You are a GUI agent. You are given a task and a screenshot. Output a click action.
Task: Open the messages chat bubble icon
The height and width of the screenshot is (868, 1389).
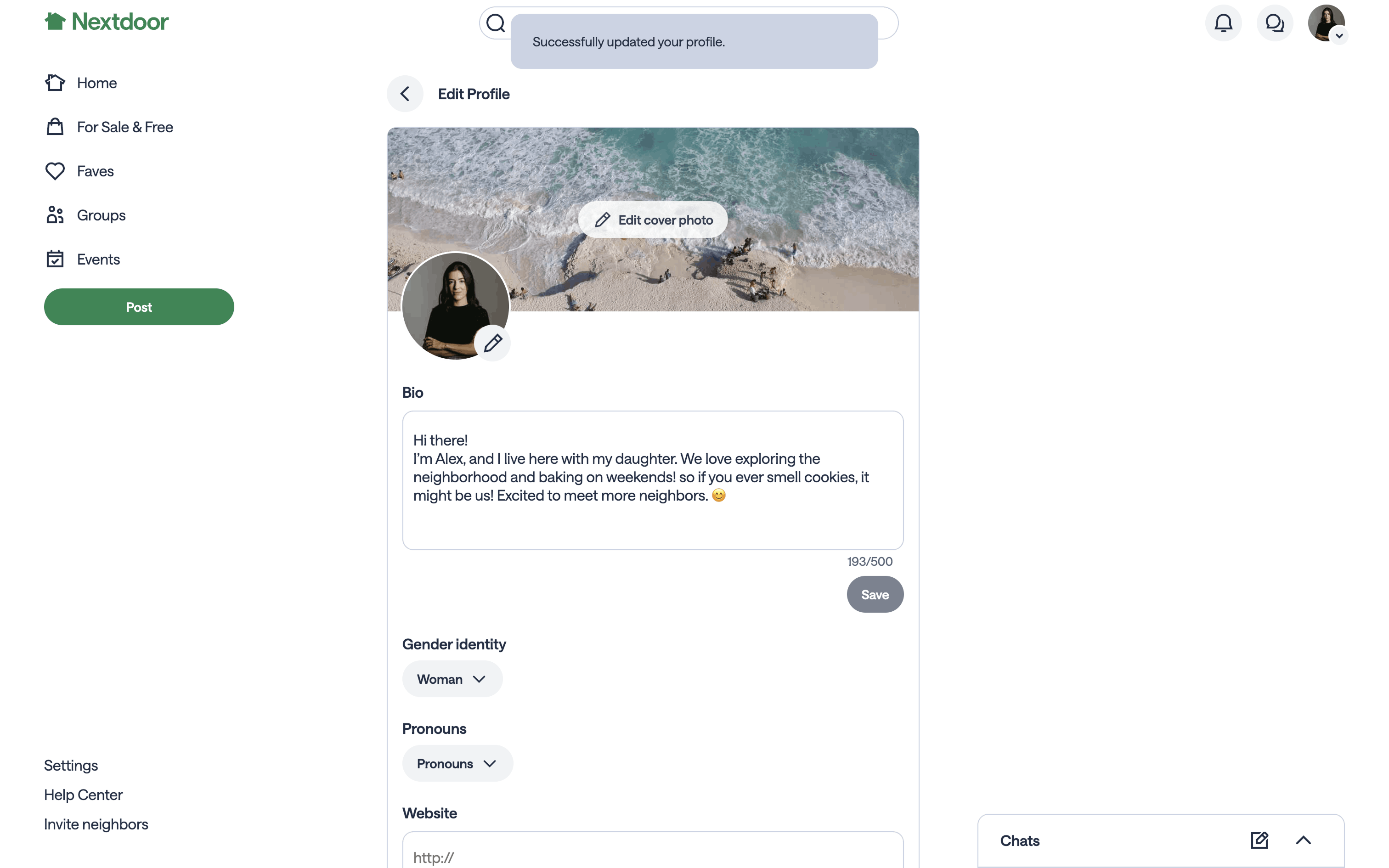pyautogui.click(x=1275, y=23)
